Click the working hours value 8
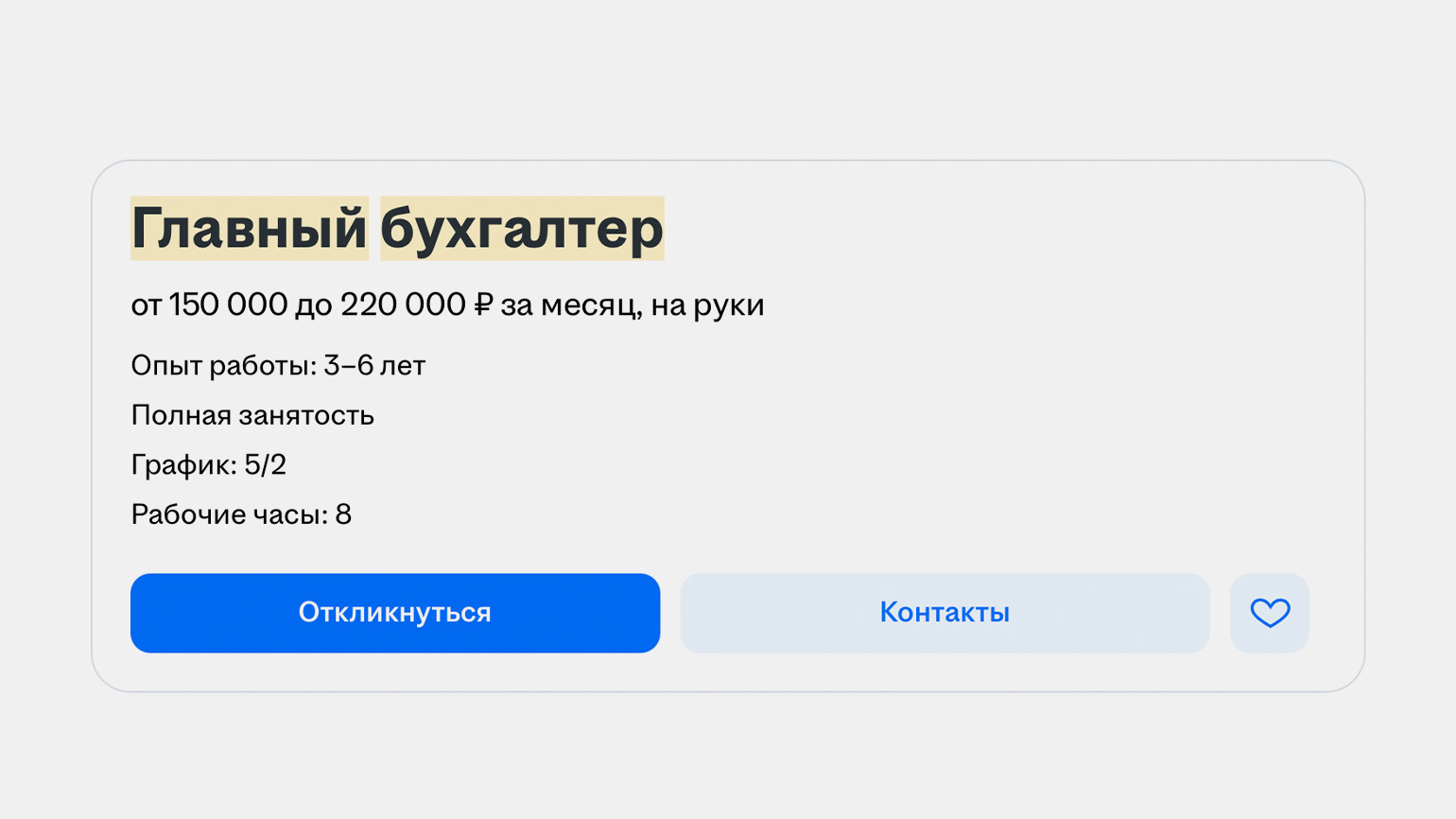 pyautogui.click(x=343, y=514)
